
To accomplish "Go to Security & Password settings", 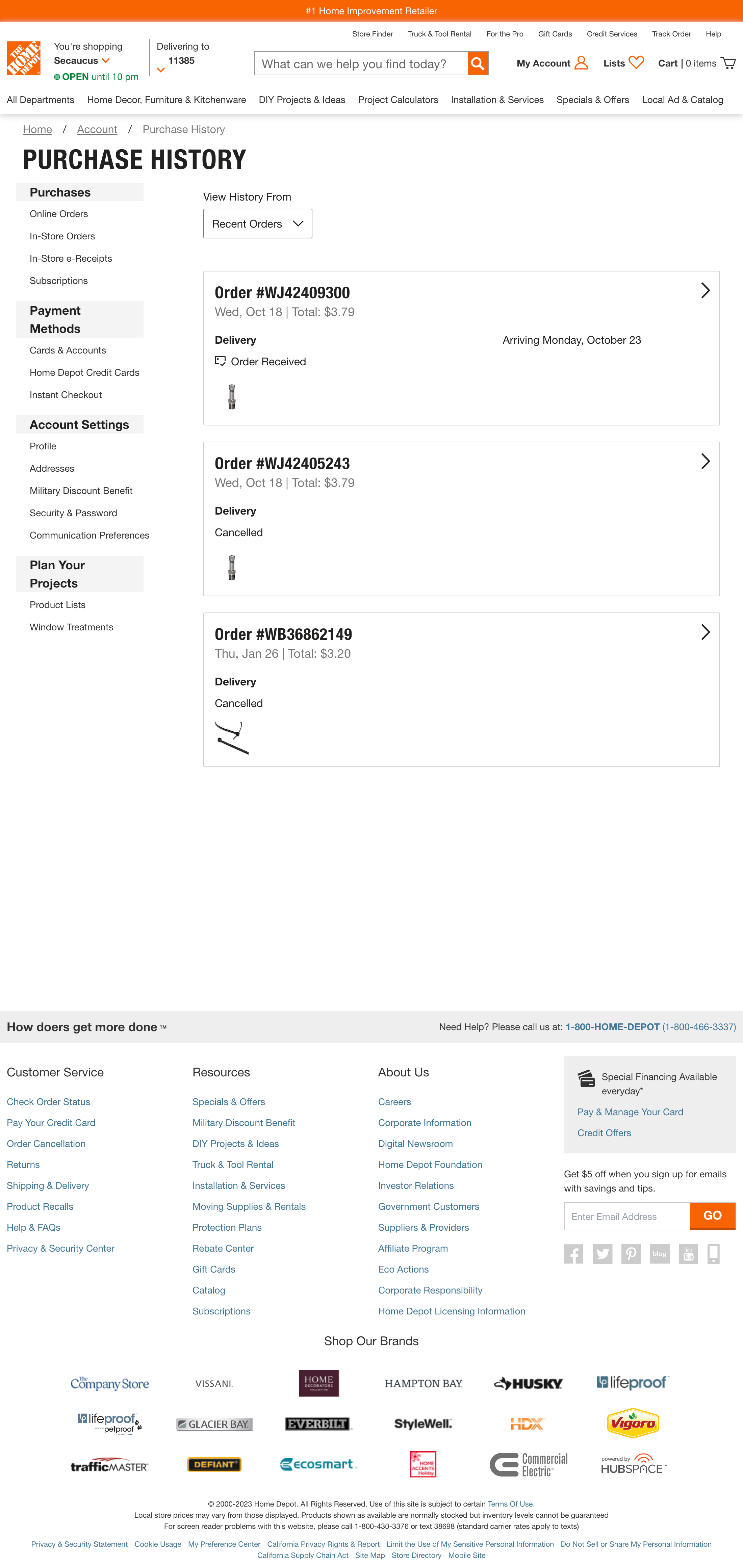I will click(x=73, y=513).
